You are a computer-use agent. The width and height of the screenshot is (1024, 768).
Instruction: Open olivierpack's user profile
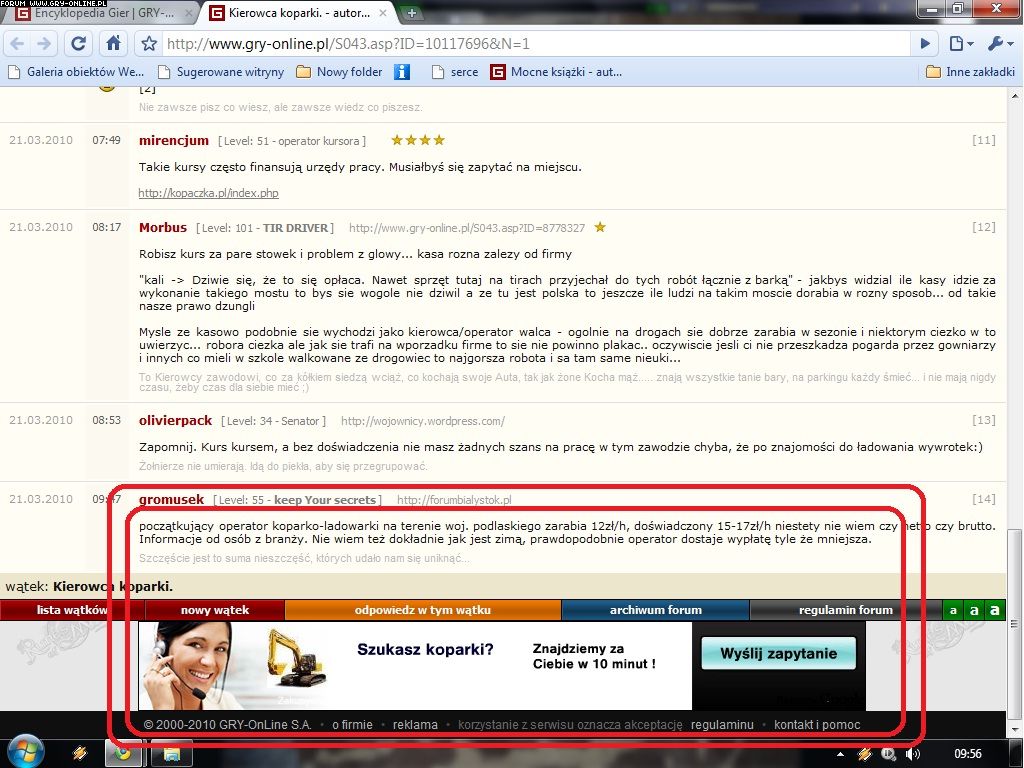click(x=175, y=421)
